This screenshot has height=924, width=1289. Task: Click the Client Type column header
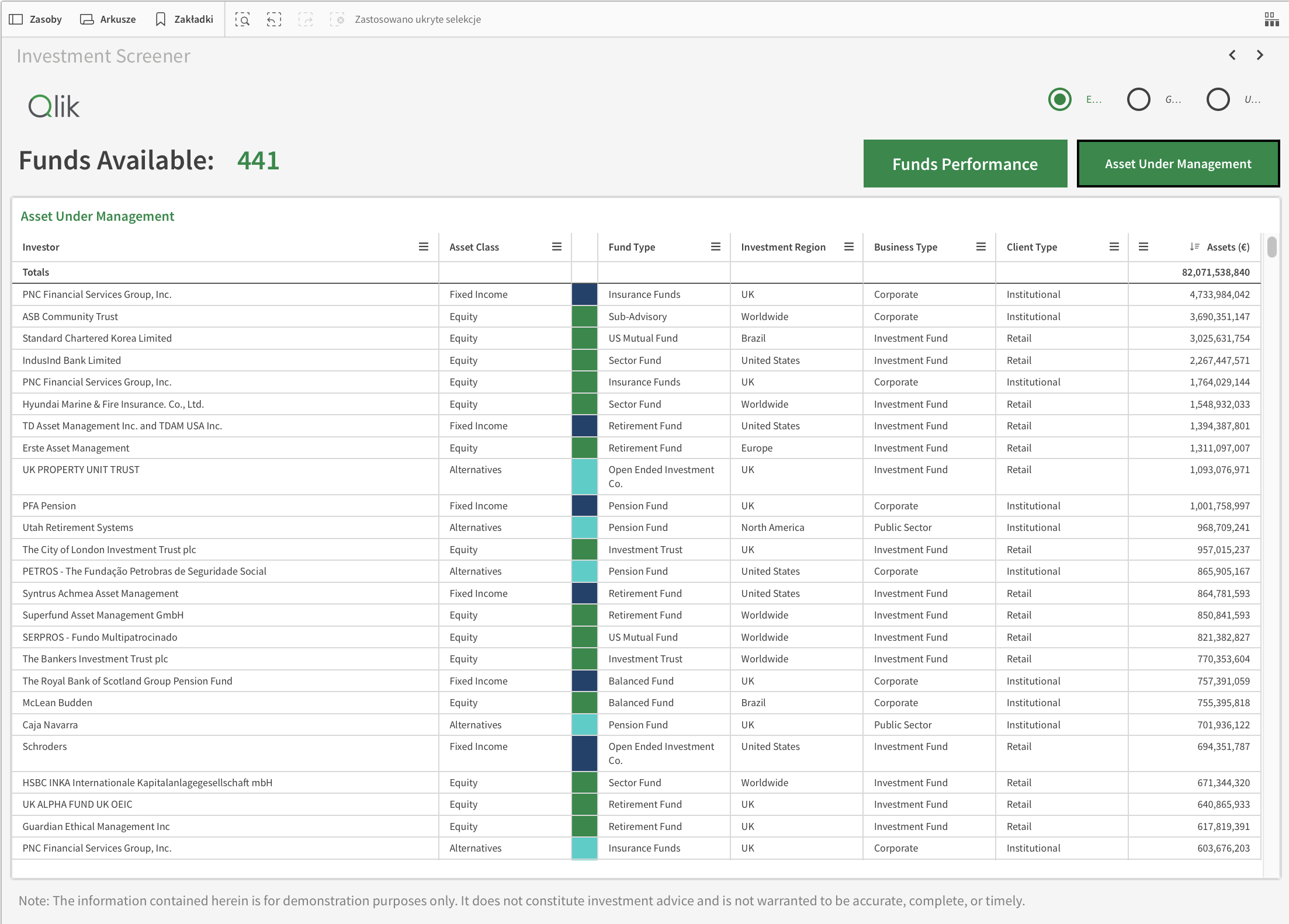pyautogui.click(x=1032, y=247)
